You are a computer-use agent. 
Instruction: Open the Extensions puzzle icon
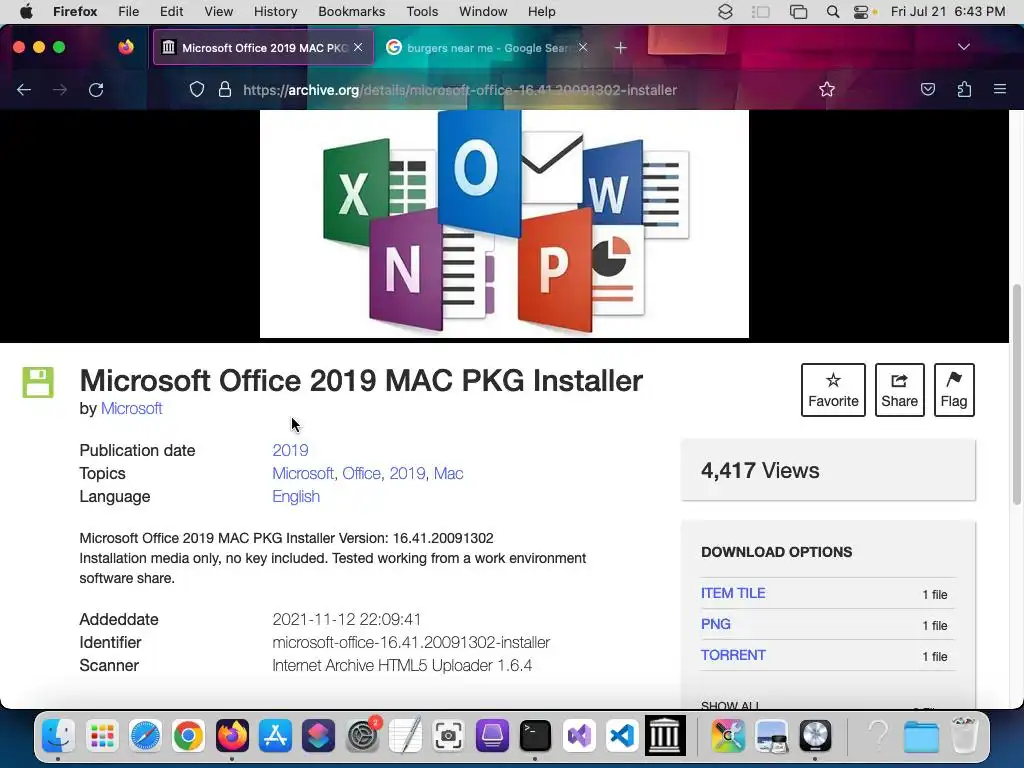coord(964,89)
